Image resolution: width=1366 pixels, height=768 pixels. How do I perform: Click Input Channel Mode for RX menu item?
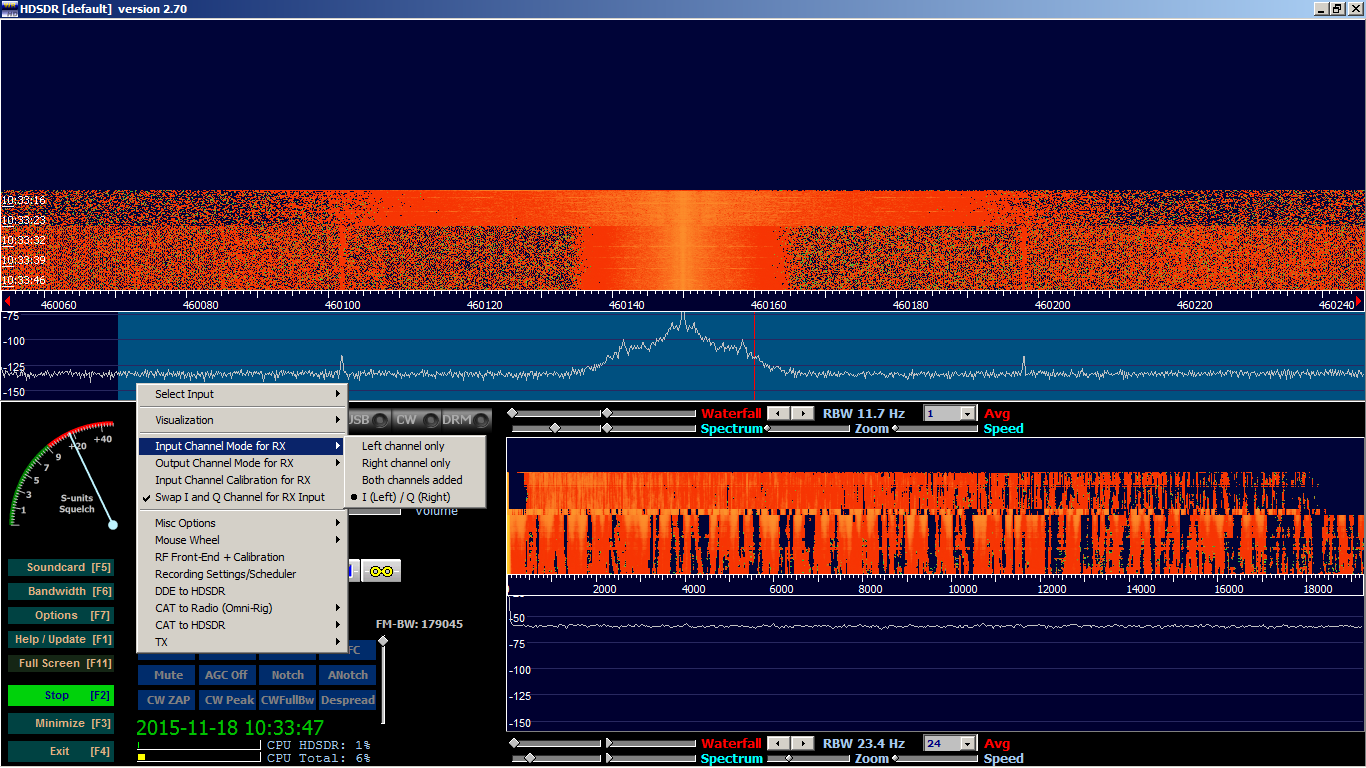241,446
